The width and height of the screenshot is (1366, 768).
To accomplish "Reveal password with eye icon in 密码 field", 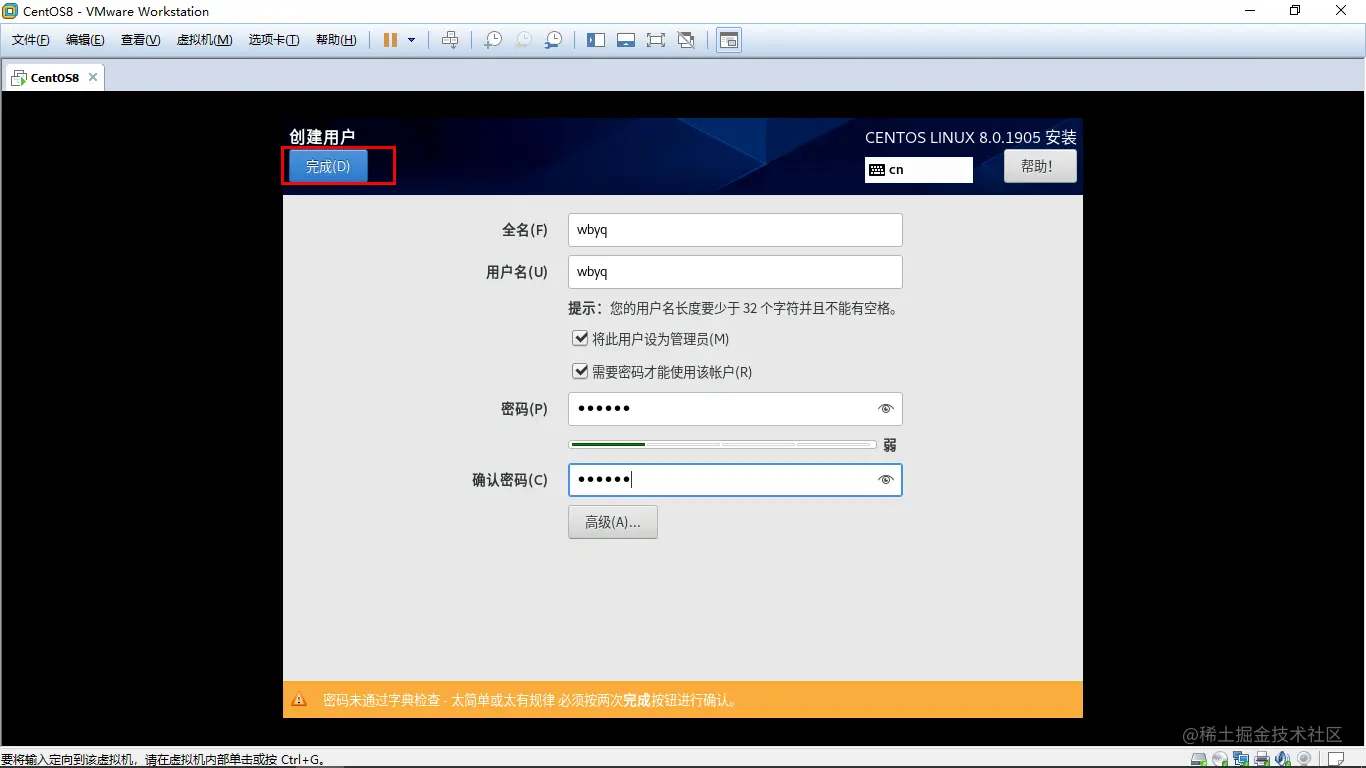I will (x=885, y=409).
